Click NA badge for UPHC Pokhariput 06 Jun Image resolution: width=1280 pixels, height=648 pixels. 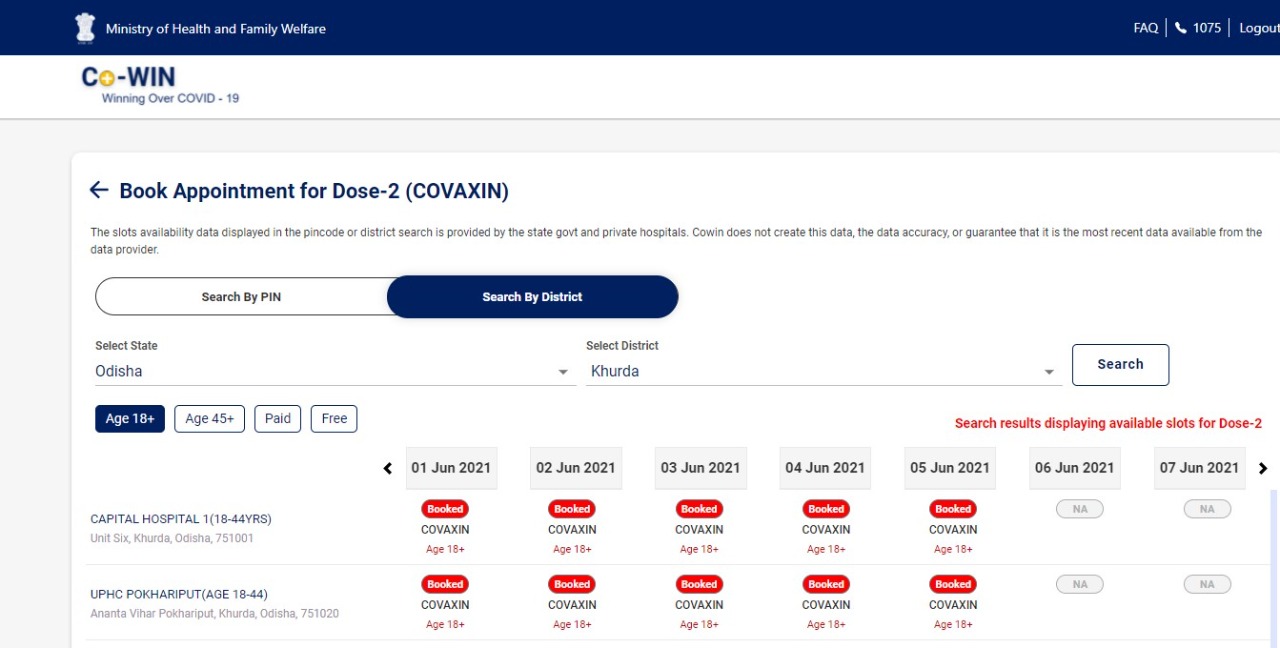1079,584
